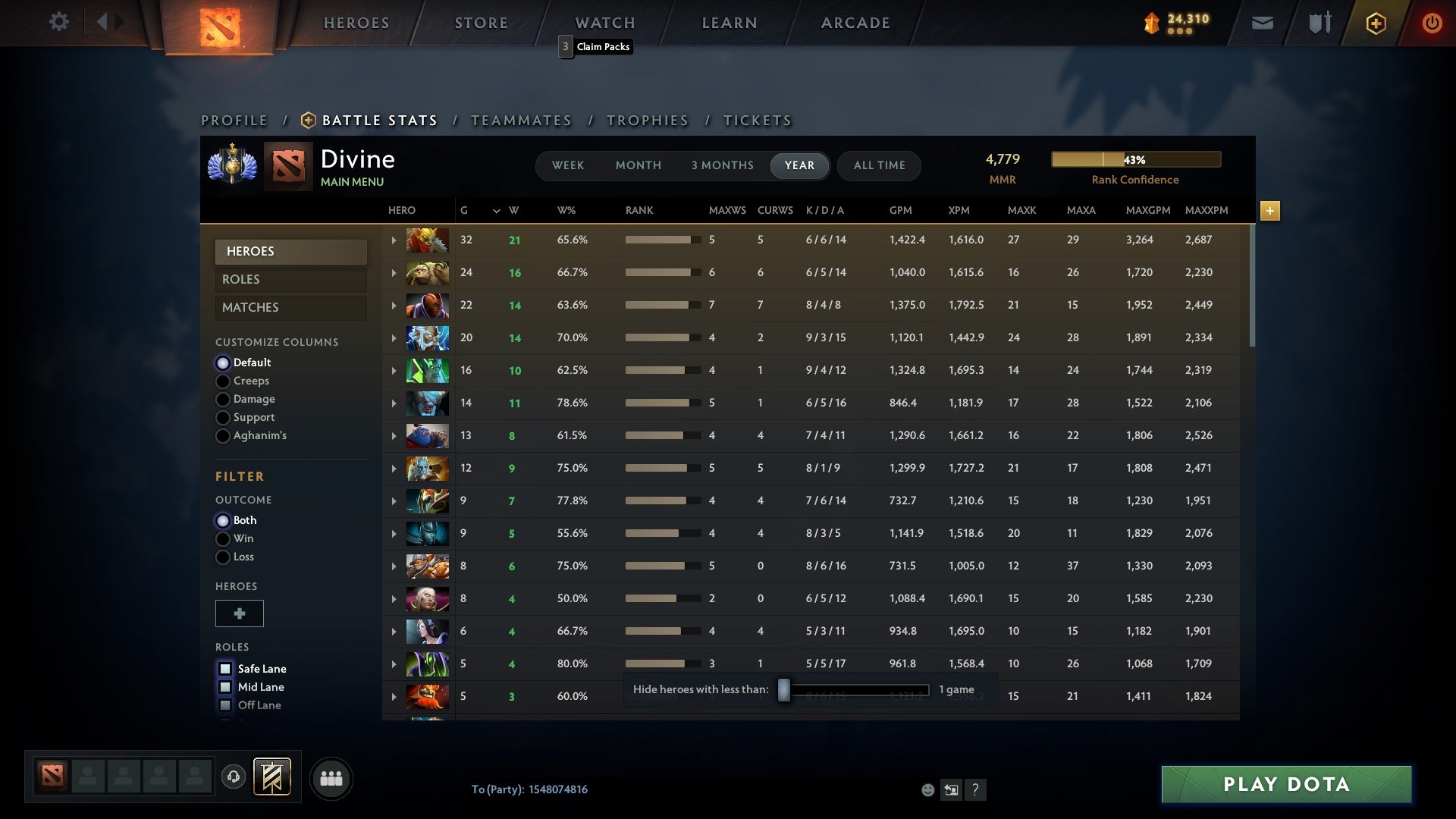Open notifications mail icon in top bar
This screenshot has width=1456, height=819.
1261,22
